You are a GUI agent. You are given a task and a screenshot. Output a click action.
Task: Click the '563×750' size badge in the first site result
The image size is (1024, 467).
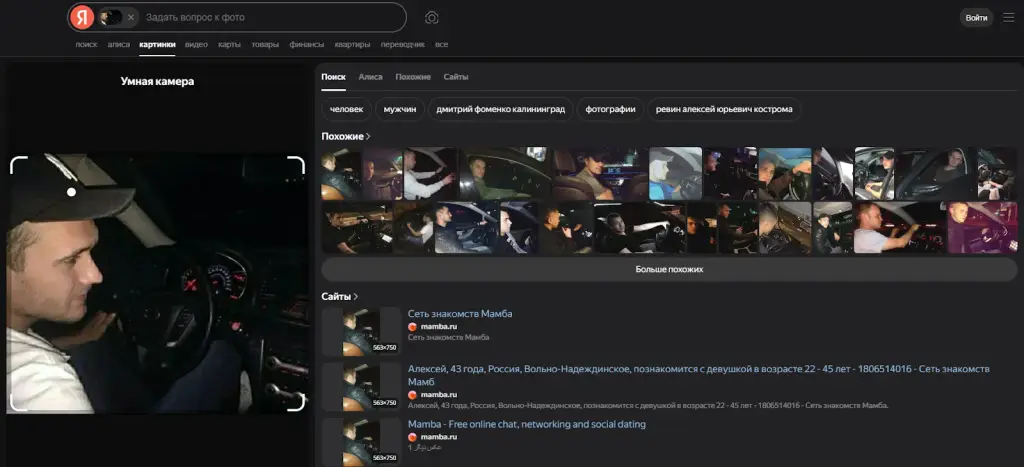tap(385, 348)
